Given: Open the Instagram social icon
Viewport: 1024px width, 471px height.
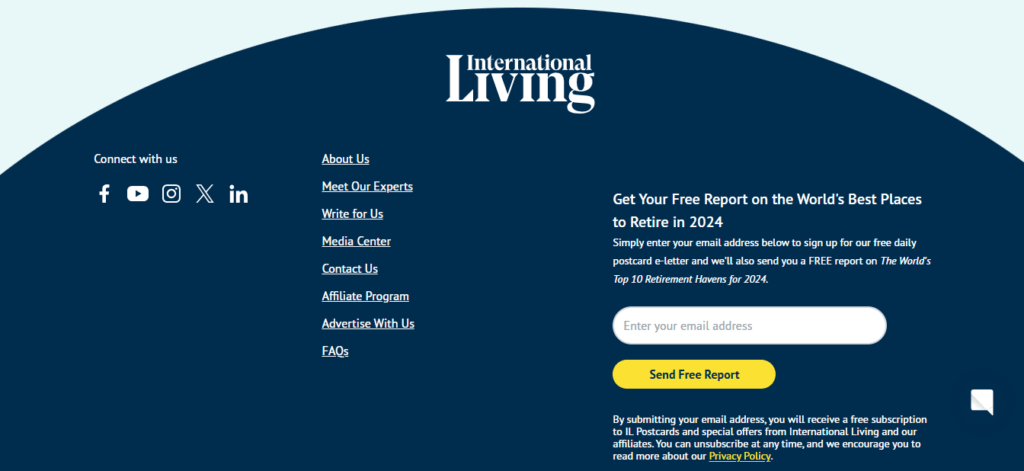Looking at the screenshot, I should [171, 194].
